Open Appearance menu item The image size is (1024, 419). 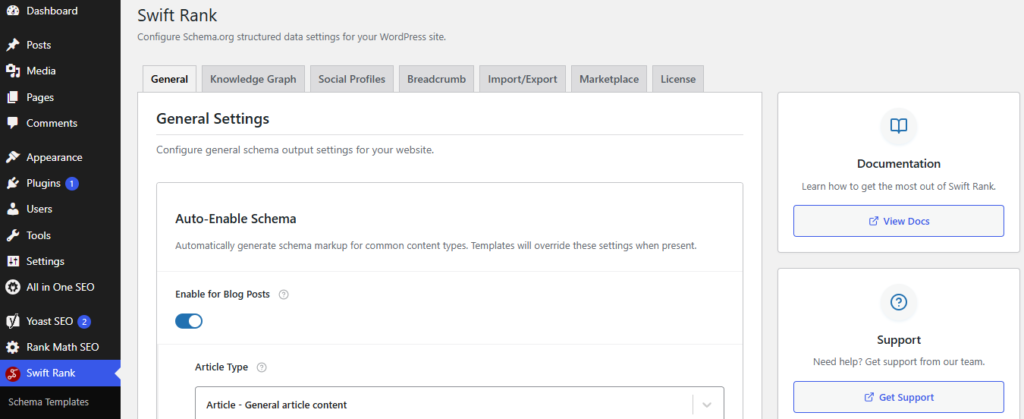pyautogui.click(x=60, y=157)
